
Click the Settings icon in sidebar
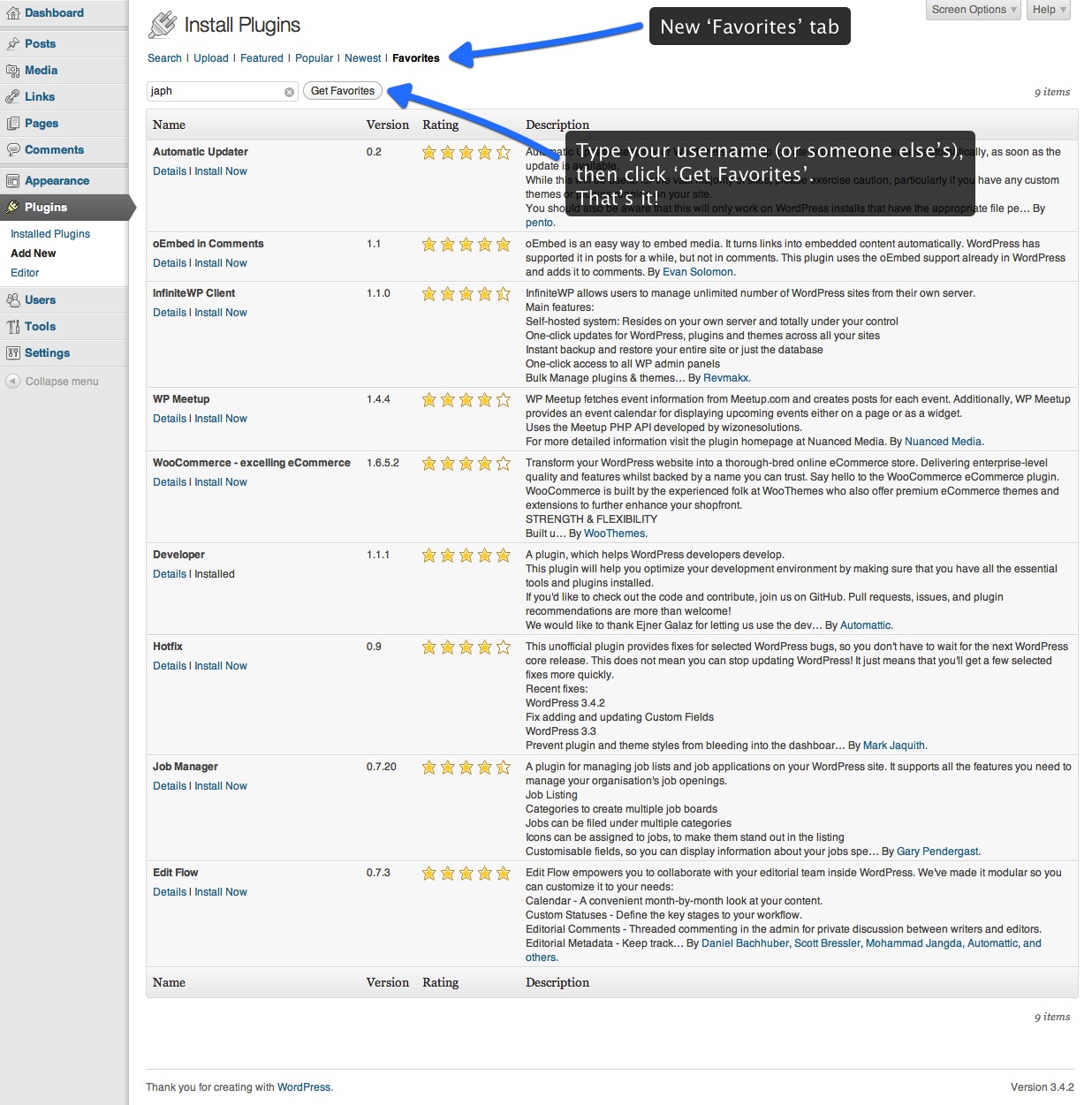[x=12, y=352]
